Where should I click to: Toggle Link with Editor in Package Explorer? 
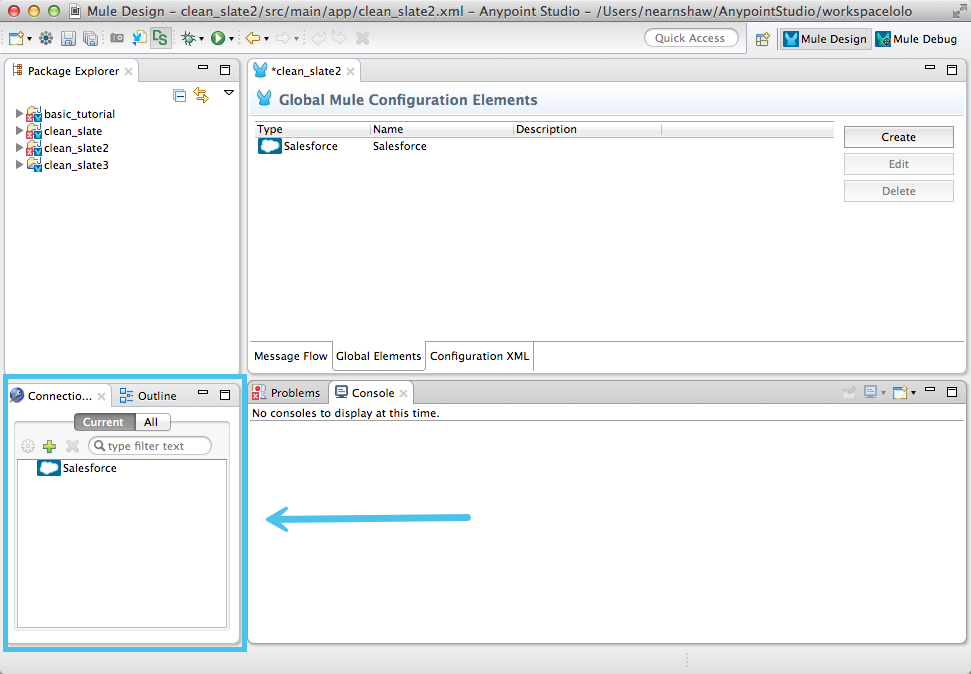[x=200, y=93]
